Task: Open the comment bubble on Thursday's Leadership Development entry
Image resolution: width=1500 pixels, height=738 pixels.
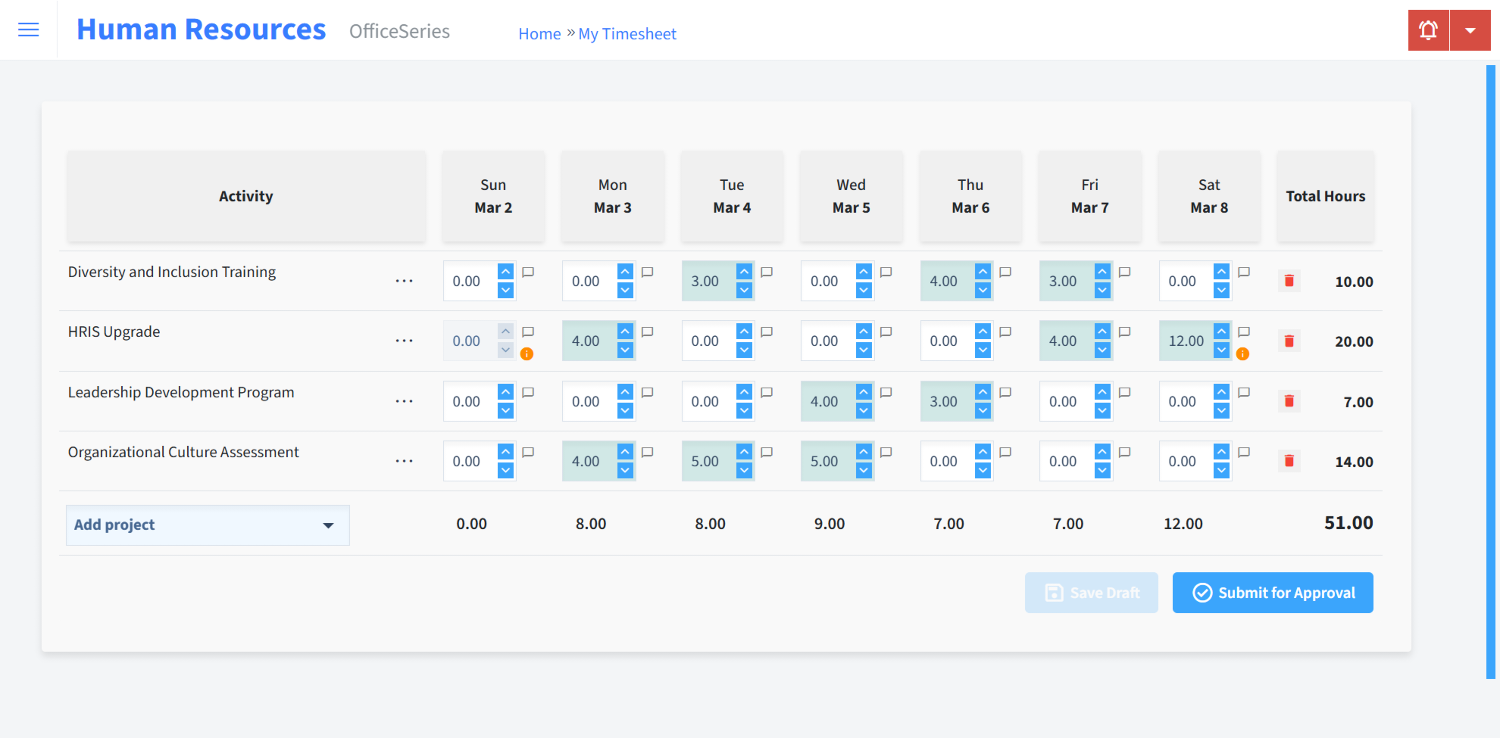Action: pos(1004,392)
